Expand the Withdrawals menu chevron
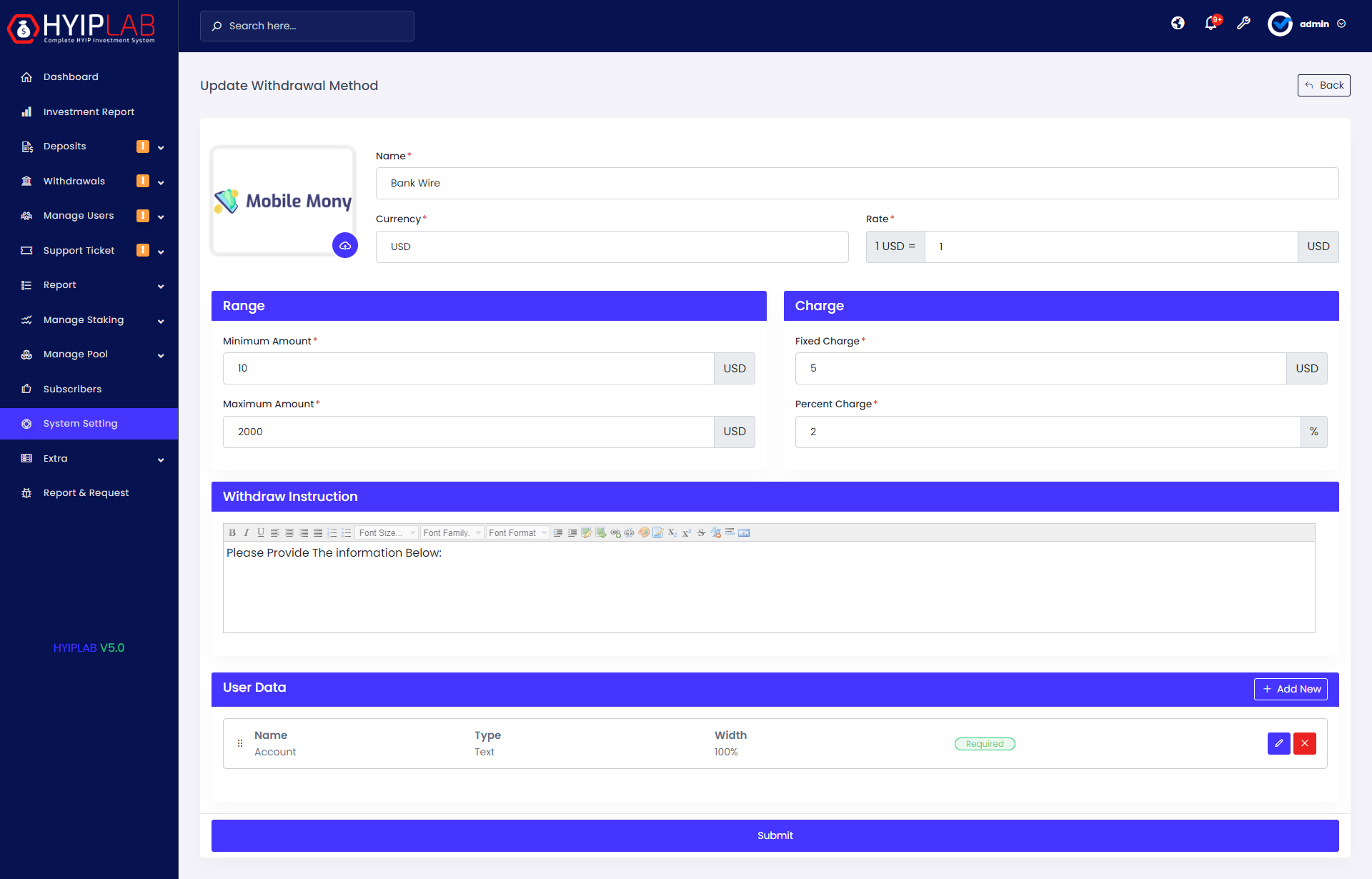Image resolution: width=1372 pixels, height=879 pixels. pos(161,182)
